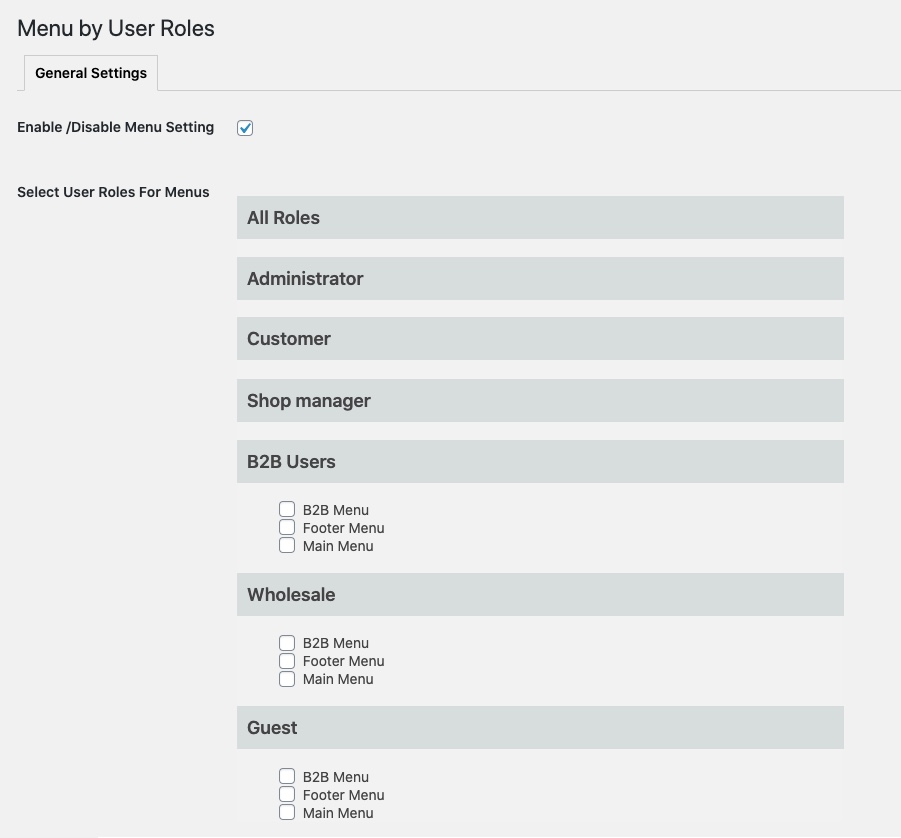This screenshot has width=901, height=838.
Task: Collapse the B2B Users section
Action: tap(540, 461)
